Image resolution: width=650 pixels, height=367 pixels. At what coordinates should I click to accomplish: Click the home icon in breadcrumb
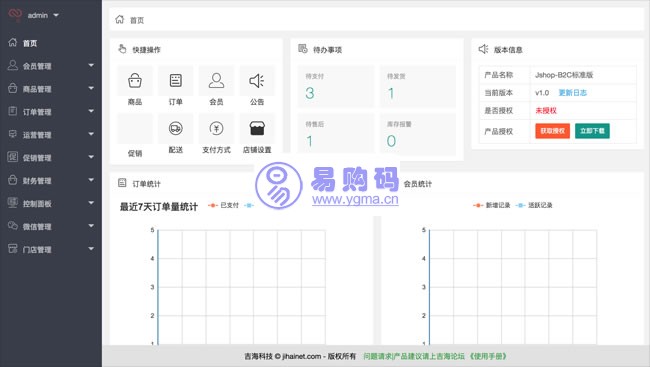[x=120, y=19]
